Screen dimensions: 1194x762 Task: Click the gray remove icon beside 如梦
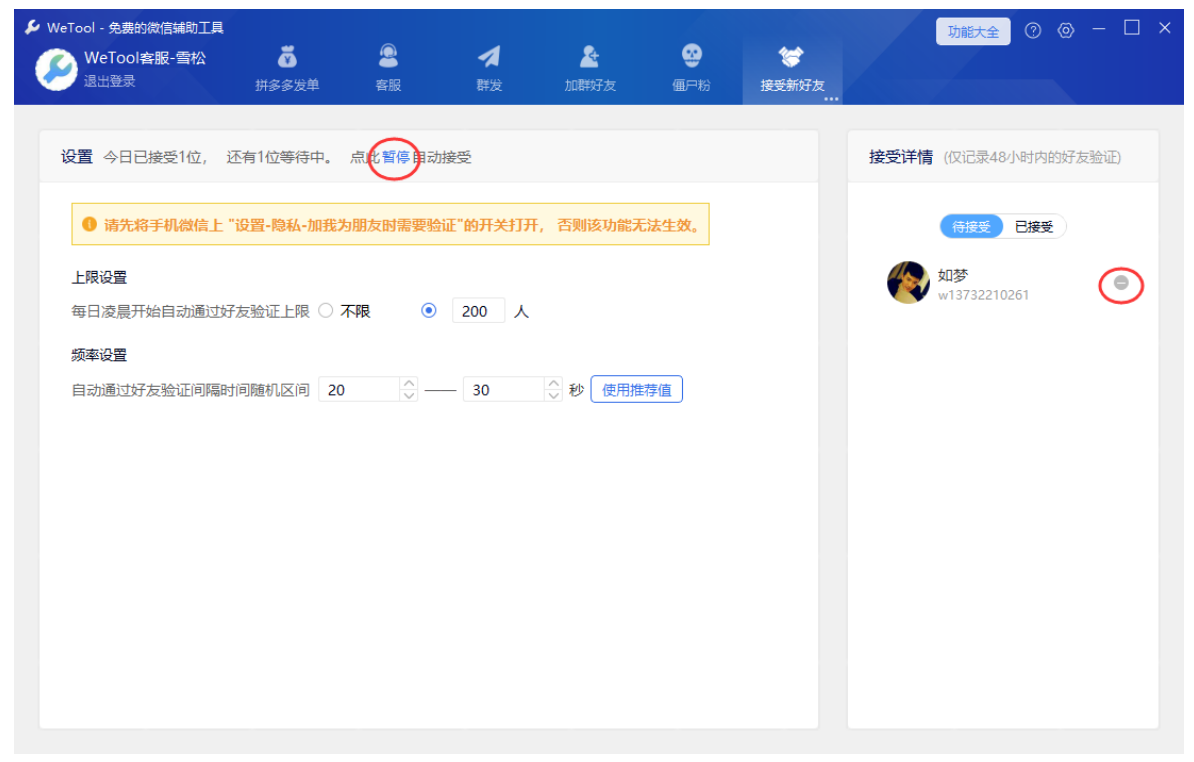pos(1121,282)
